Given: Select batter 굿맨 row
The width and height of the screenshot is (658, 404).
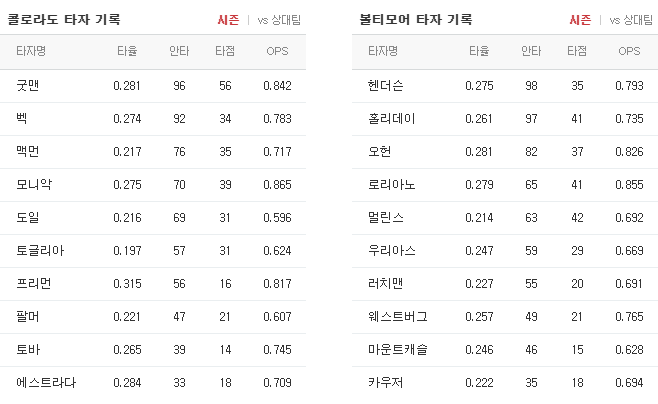Looking at the screenshot, I should (x=153, y=86).
